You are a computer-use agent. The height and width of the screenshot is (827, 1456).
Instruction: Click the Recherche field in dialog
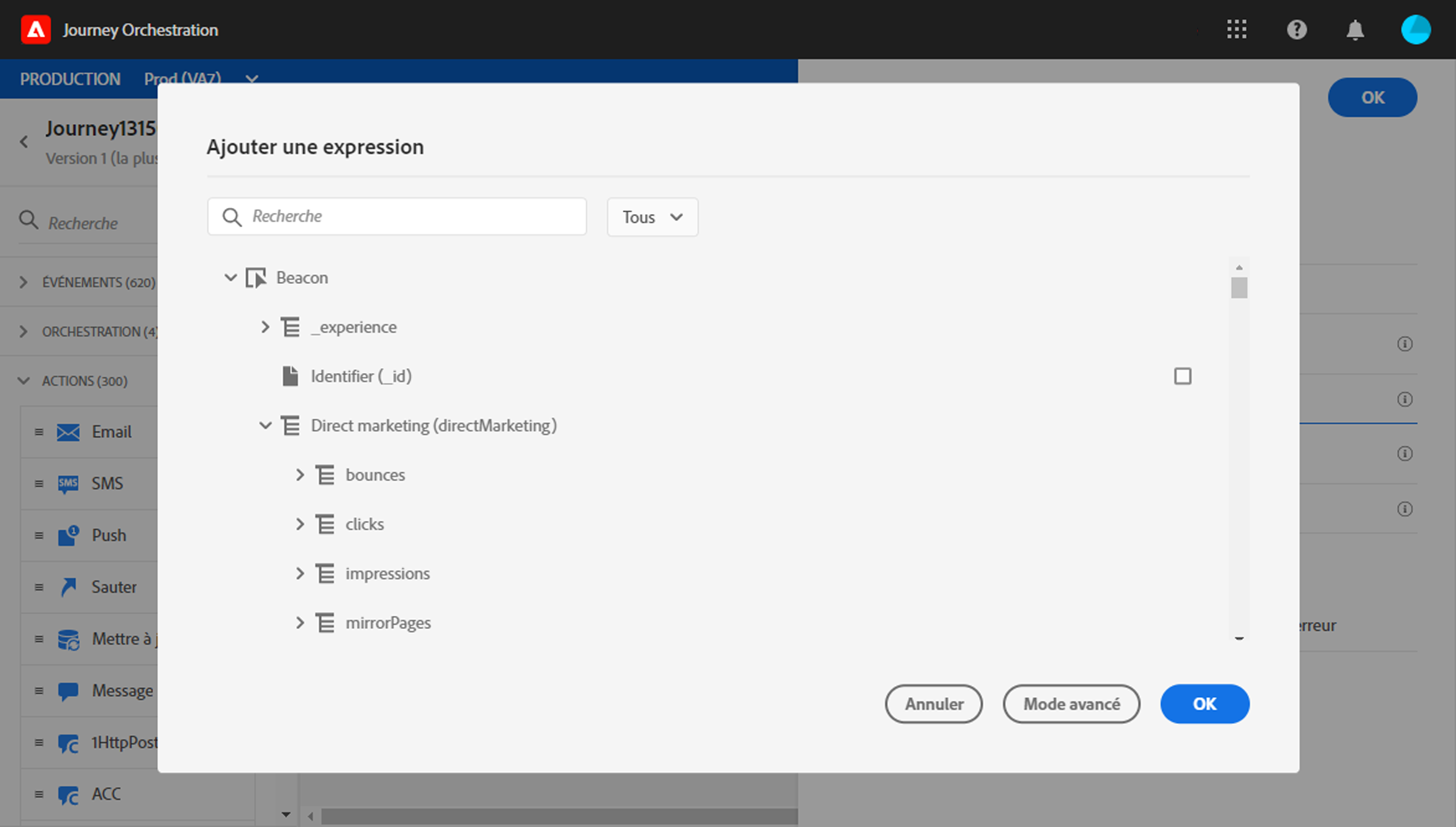click(x=410, y=217)
